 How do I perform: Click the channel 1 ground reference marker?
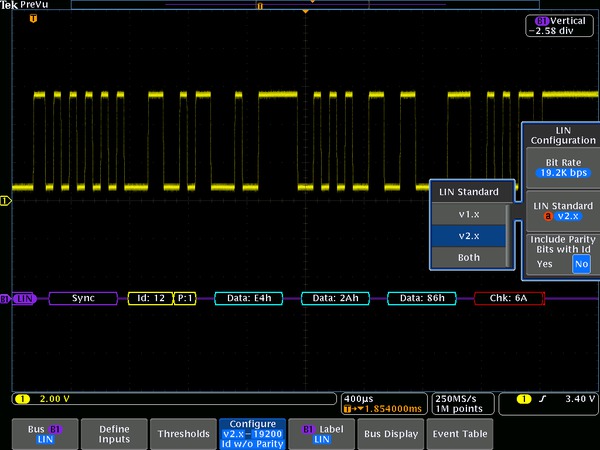tap(6, 201)
